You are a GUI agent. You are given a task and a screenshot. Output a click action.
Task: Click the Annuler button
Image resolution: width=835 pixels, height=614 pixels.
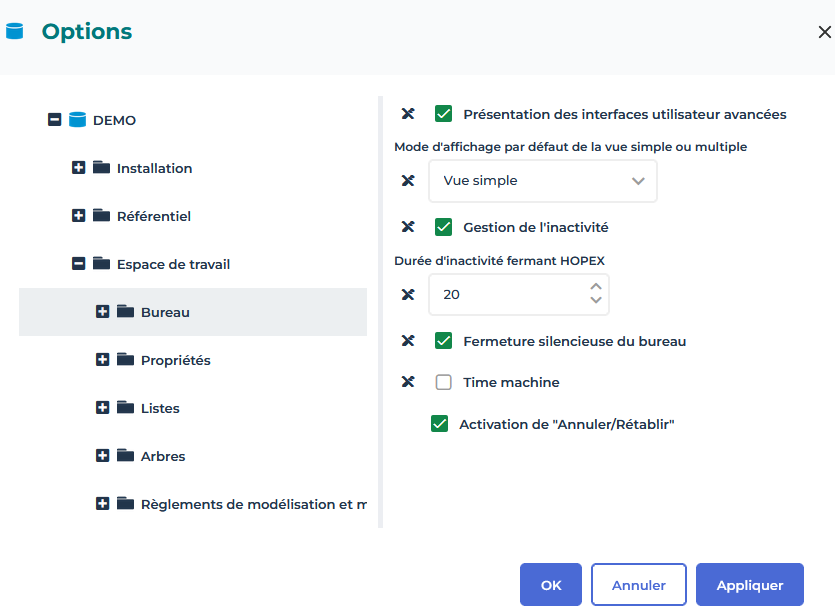[x=639, y=585]
